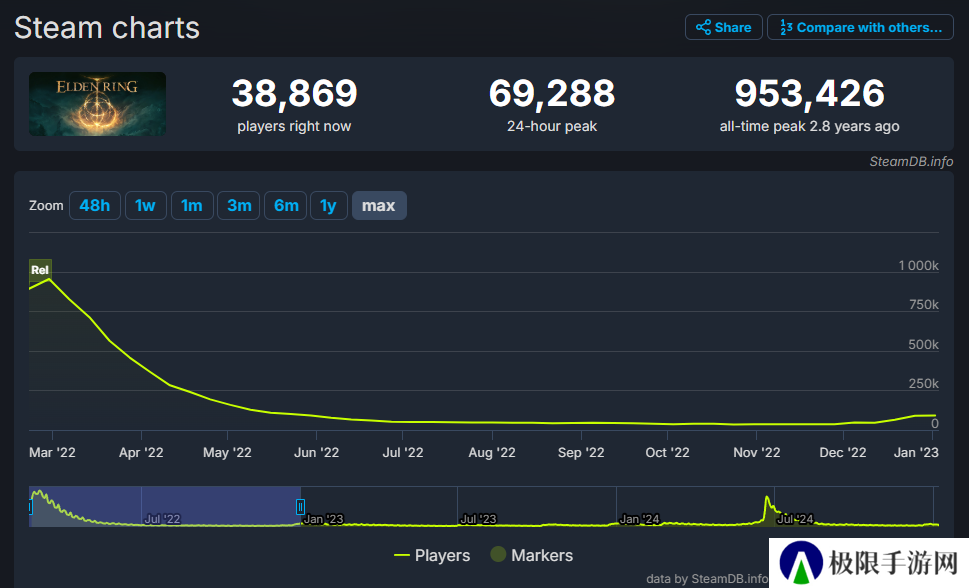Image resolution: width=969 pixels, height=588 pixels.
Task: Click the 953,426 all-time peak value
Action: click(x=810, y=93)
